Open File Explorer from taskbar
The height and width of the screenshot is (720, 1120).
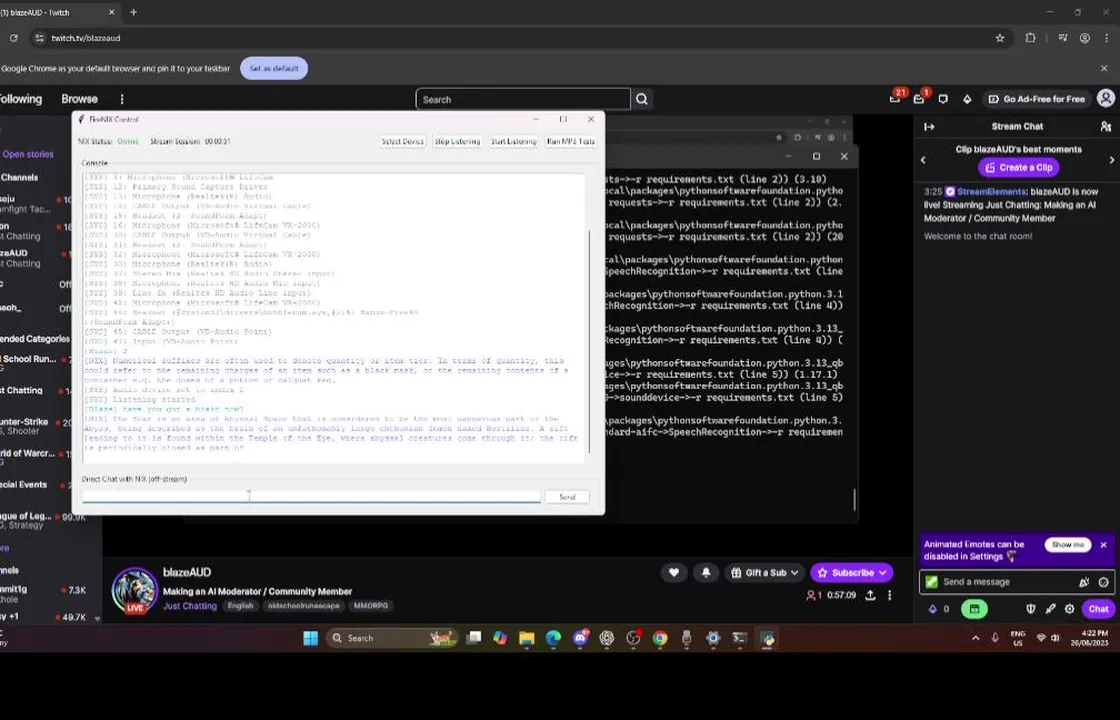click(526, 638)
